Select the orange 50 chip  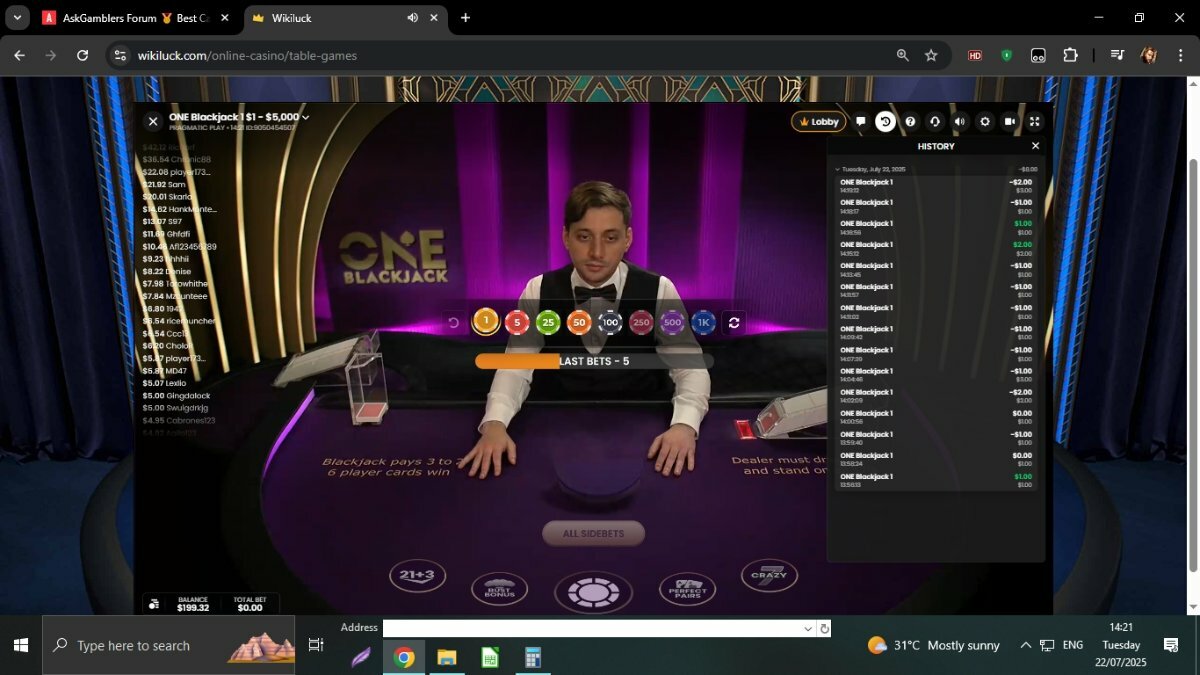579,322
